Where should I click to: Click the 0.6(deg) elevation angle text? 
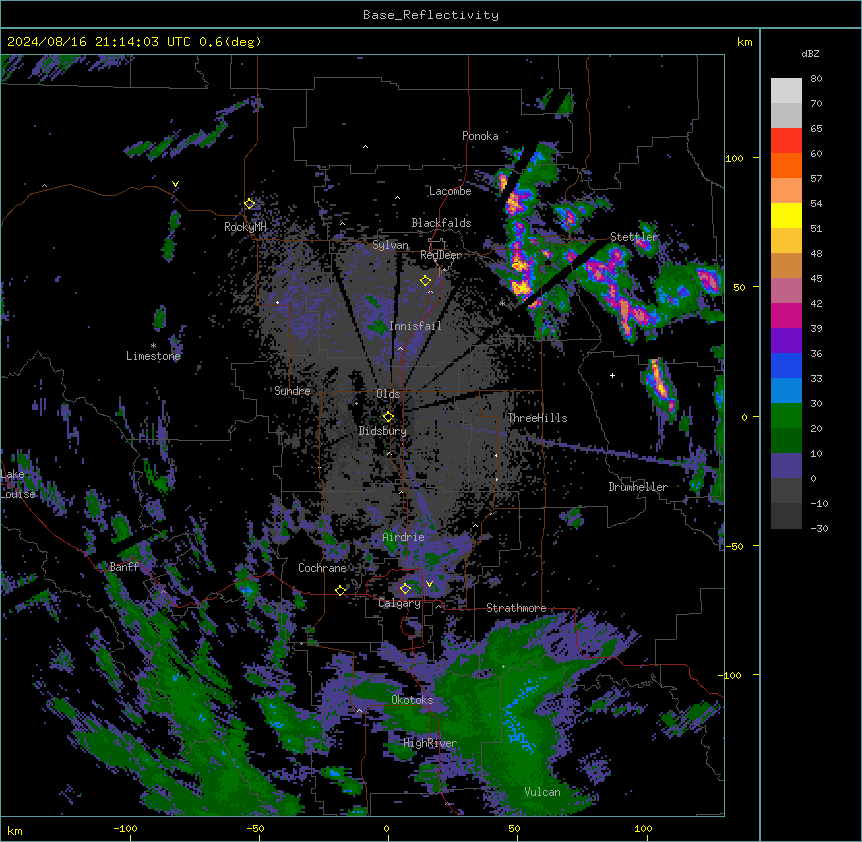click(230, 42)
